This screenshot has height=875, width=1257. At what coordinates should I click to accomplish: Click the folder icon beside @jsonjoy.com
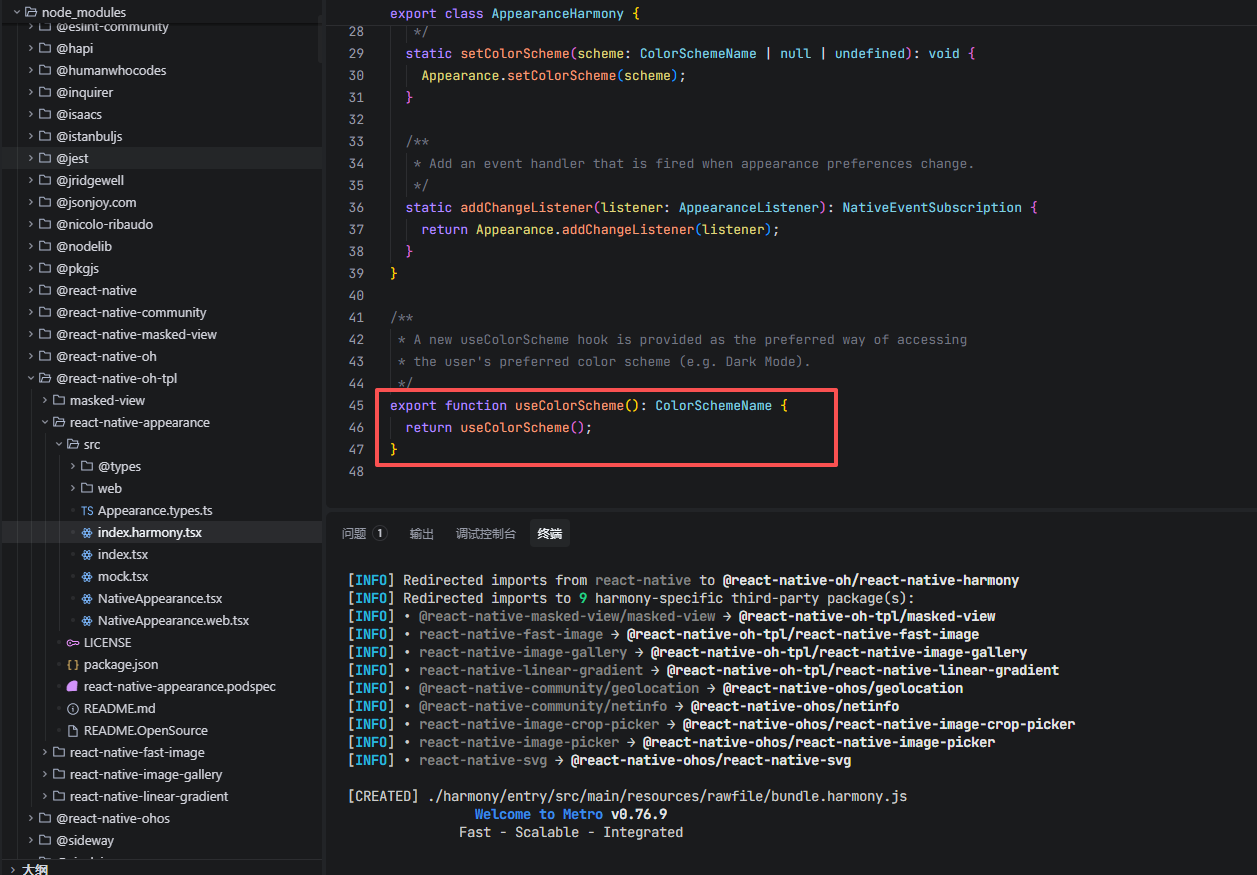[x=45, y=202]
